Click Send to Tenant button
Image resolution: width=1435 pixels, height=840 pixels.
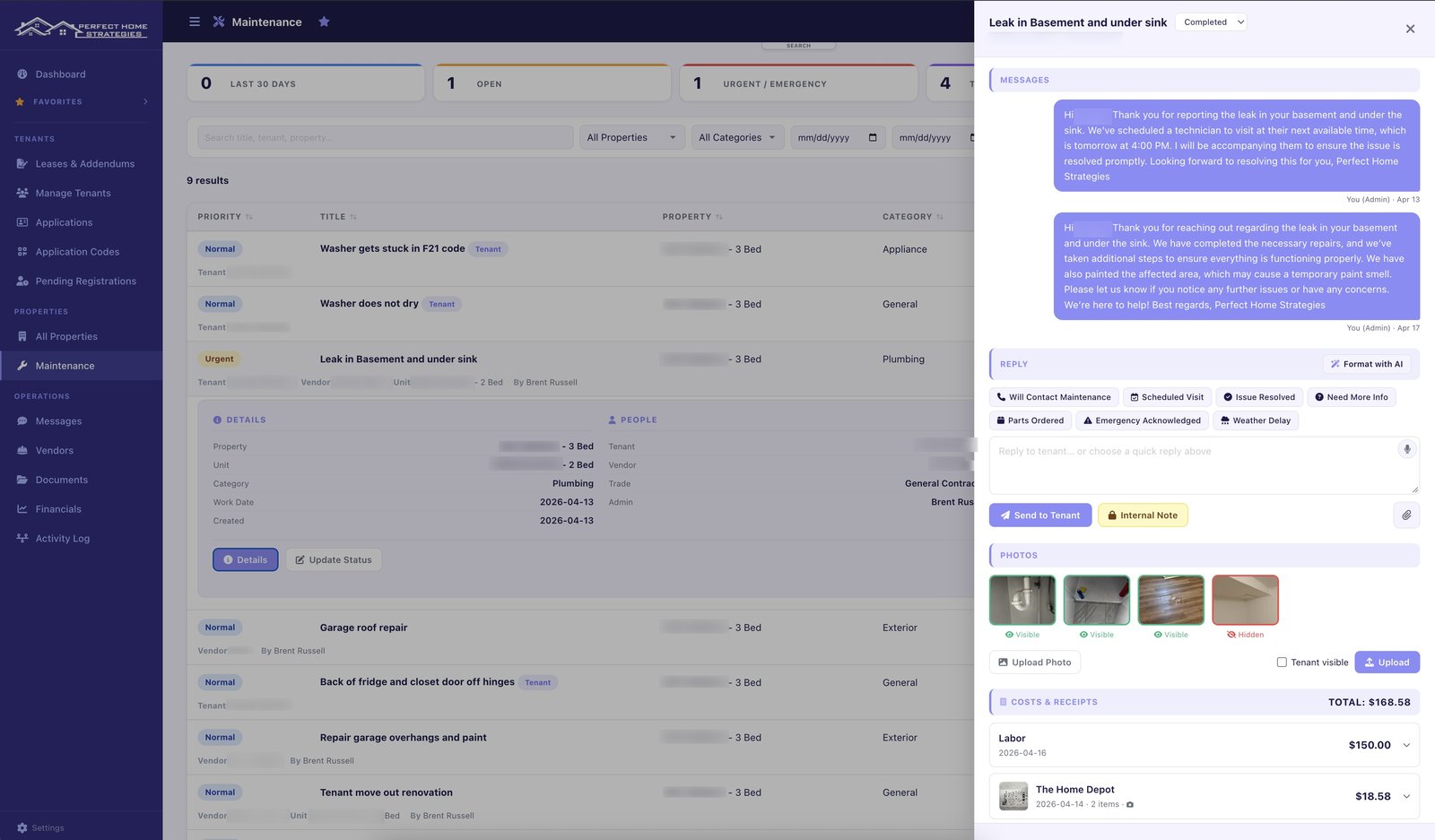1040,515
